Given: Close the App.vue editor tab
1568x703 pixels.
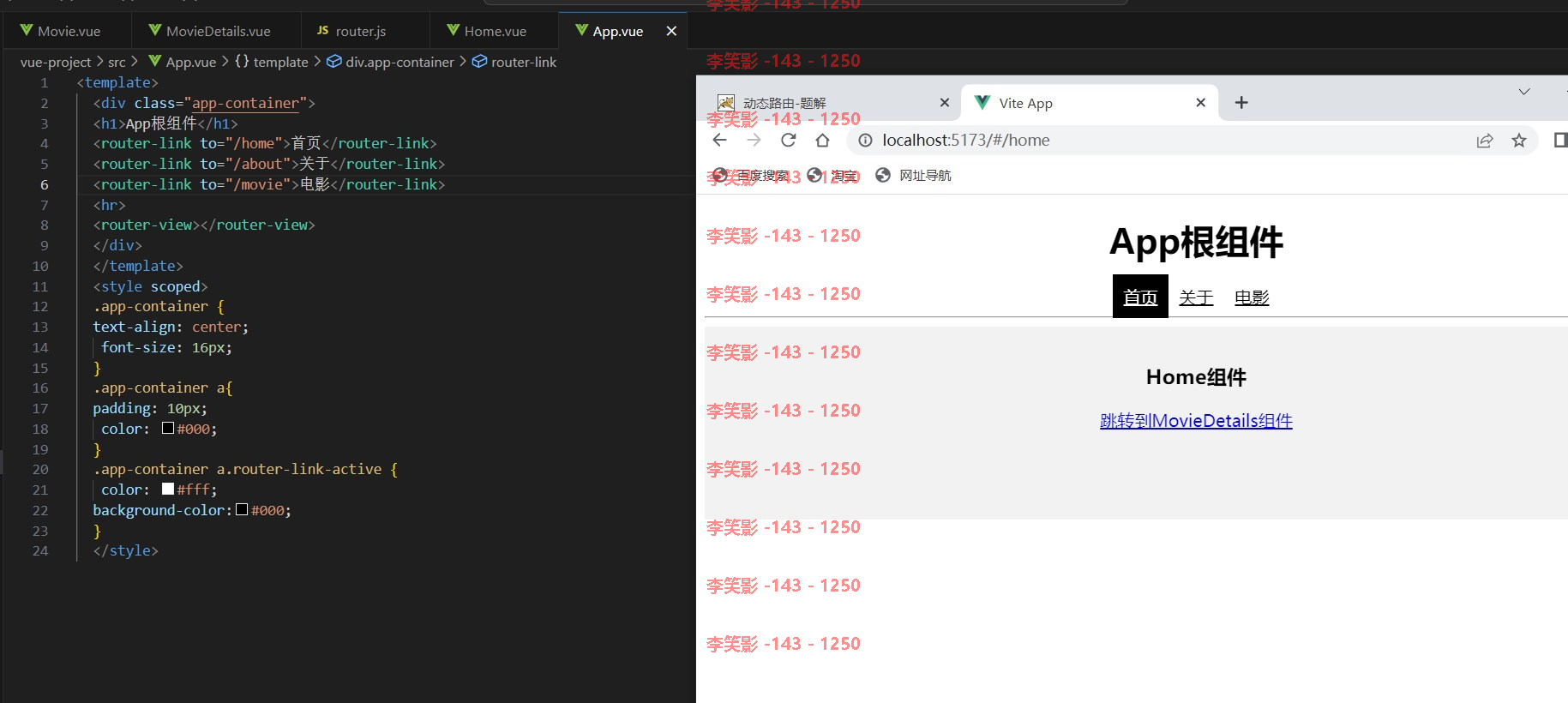Looking at the screenshot, I should click(671, 31).
